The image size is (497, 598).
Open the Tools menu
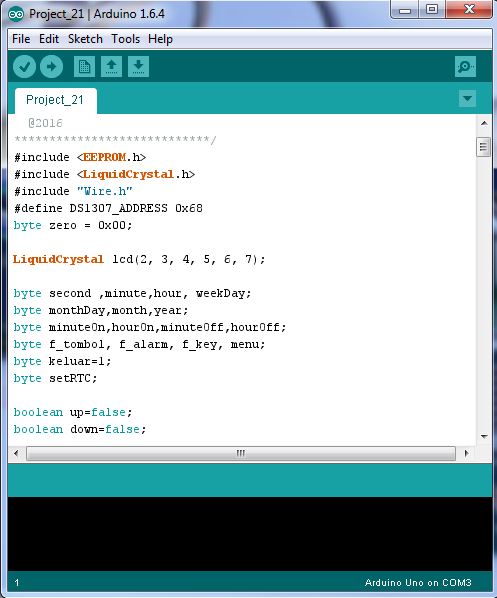[125, 39]
